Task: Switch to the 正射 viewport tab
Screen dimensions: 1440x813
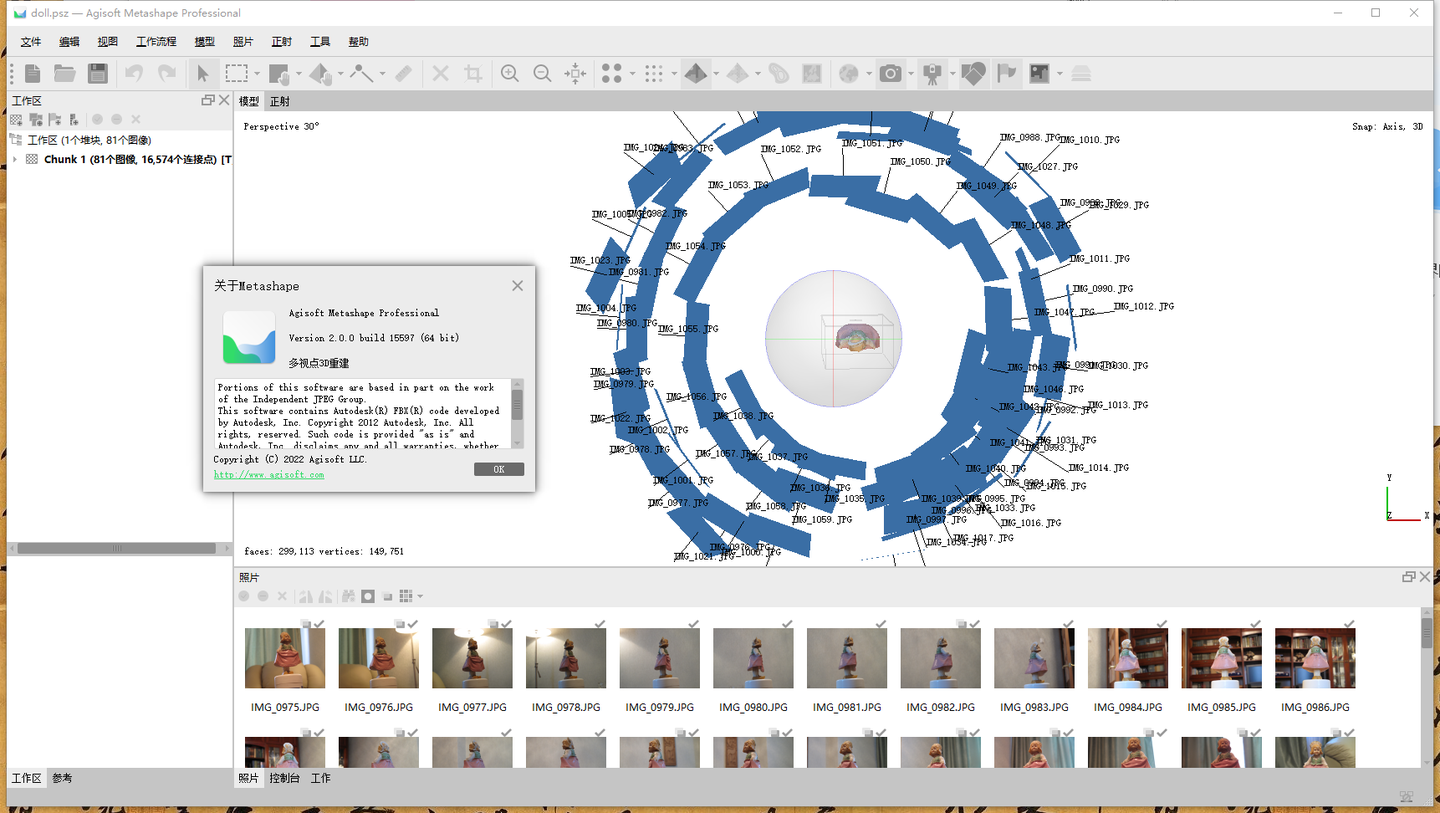Action: [279, 100]
